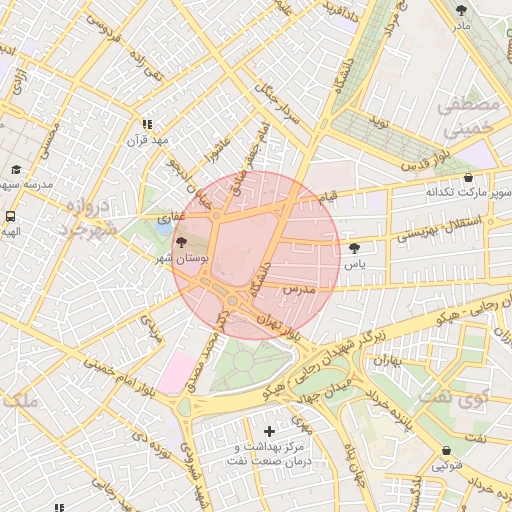Viewport: 512px width, 512px height.
Task: Click the shopping bag icon above فتوکپی
Action: [x=447, y=451]
